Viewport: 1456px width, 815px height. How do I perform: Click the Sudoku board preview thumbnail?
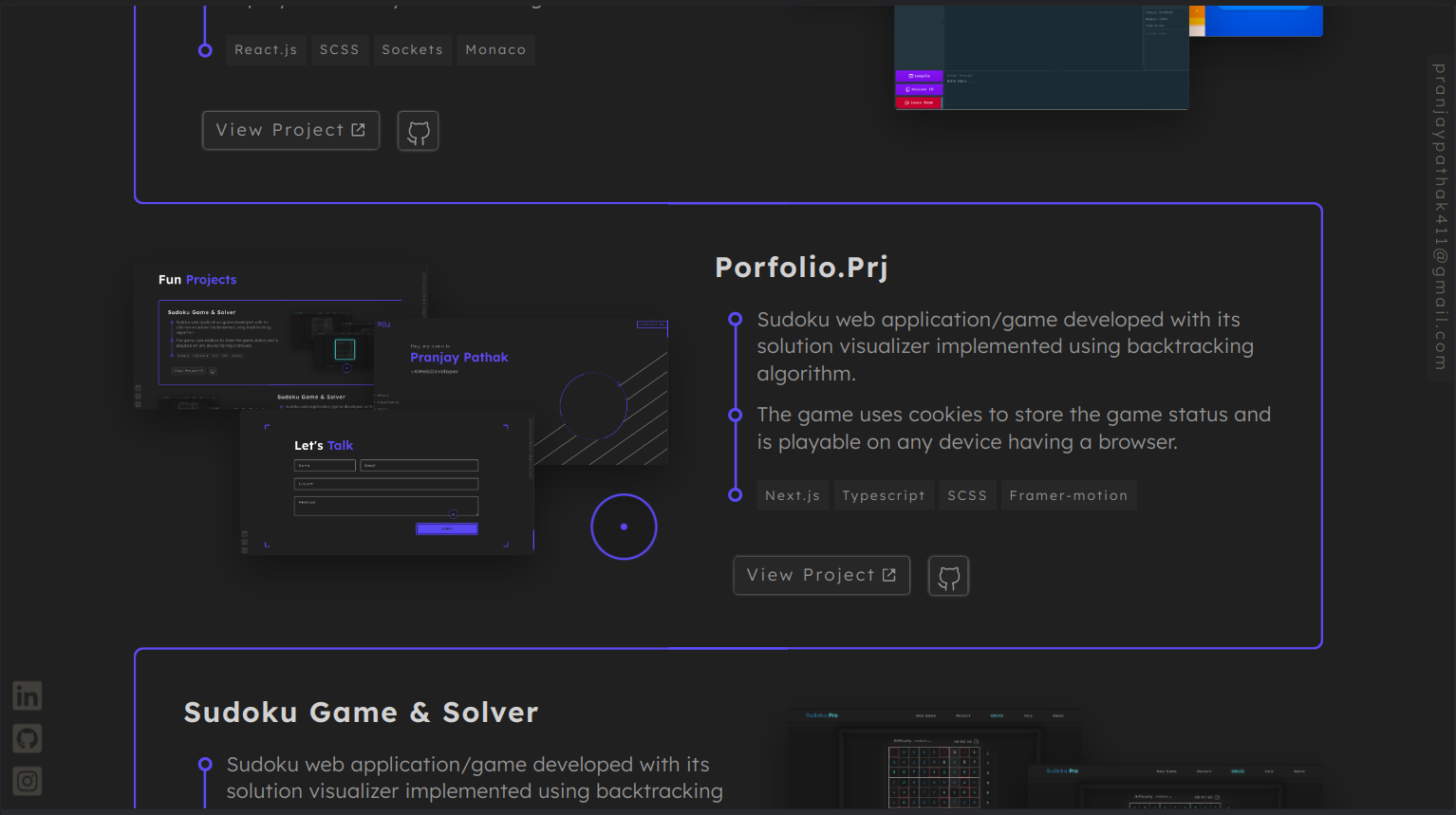pyautogui.click(x=935, y=759)
